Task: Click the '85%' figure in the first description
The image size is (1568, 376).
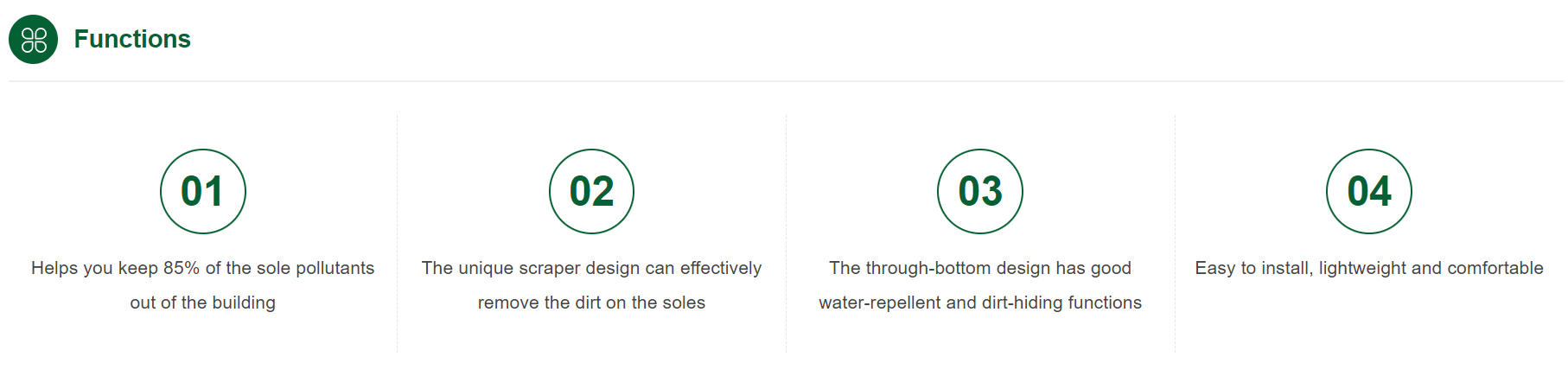Action: click(182, 268)
